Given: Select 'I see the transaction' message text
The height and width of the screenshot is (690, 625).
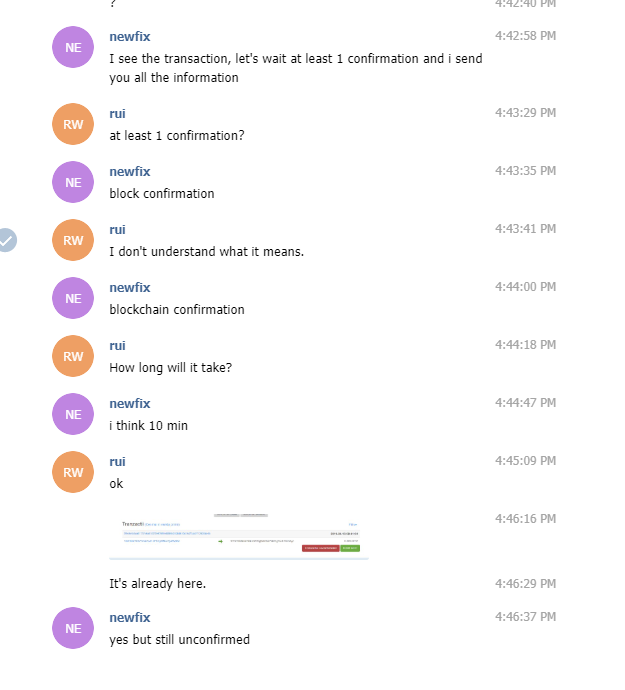Looking at the screenshot, I should [296, 68].
